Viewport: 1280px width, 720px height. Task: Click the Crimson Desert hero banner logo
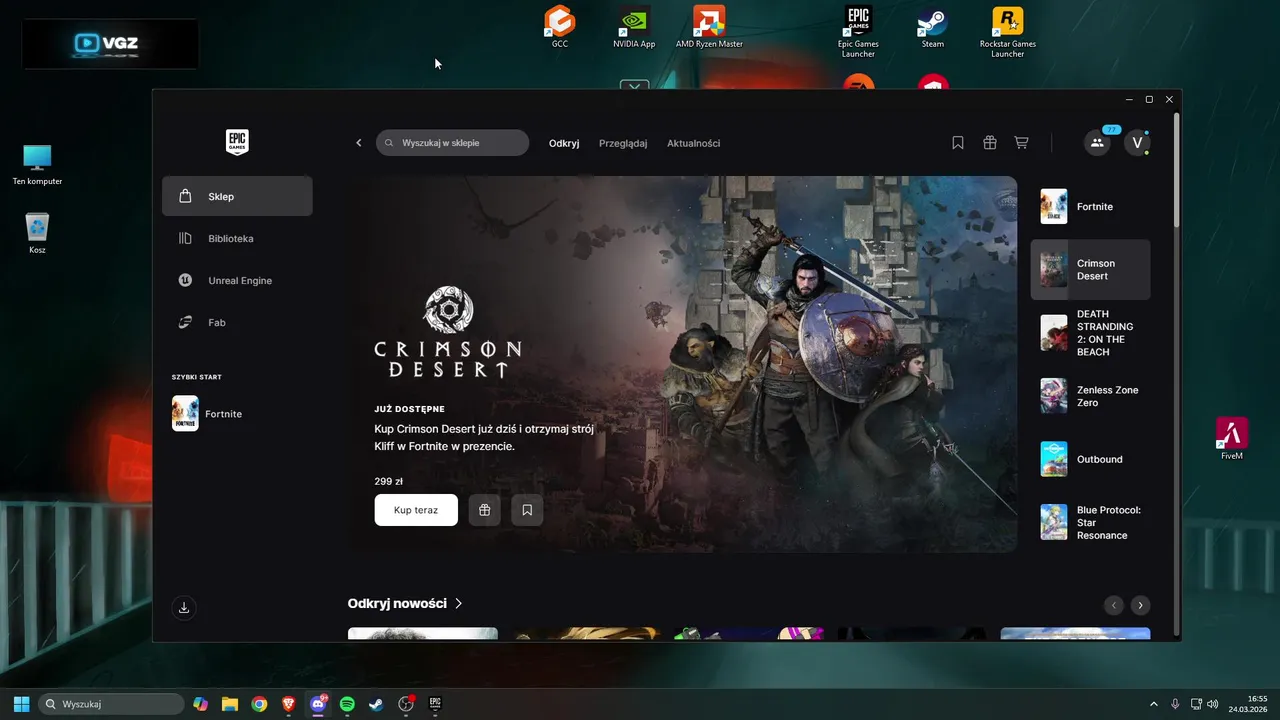448,332
